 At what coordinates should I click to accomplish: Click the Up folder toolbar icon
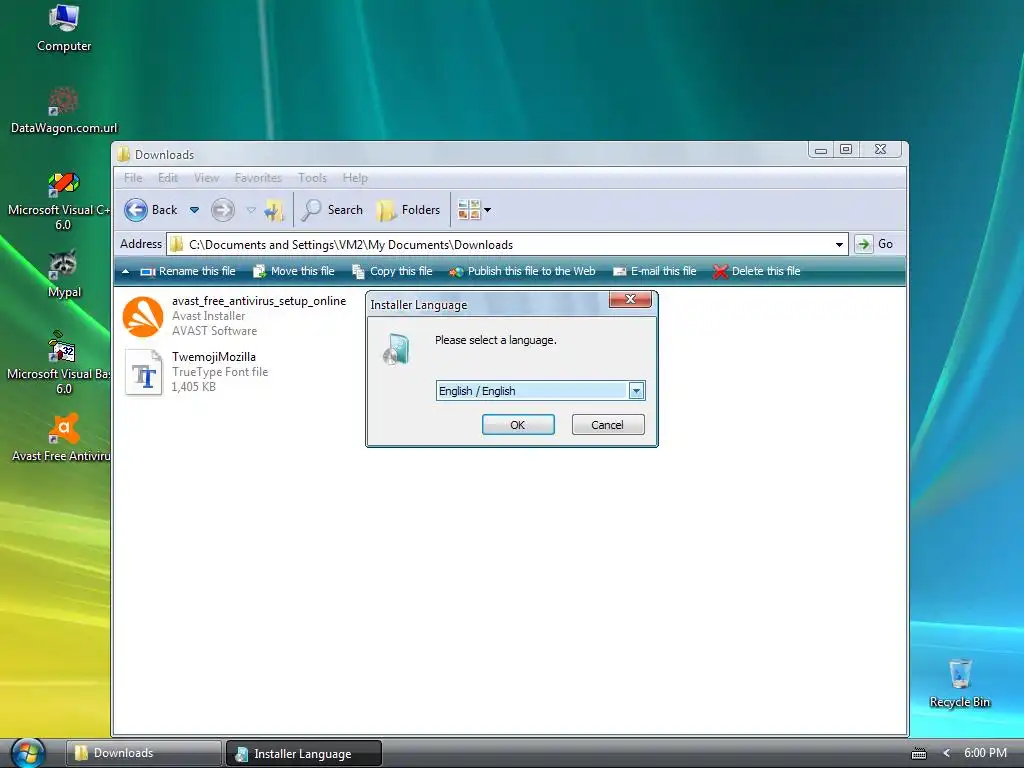click(274, 210)
